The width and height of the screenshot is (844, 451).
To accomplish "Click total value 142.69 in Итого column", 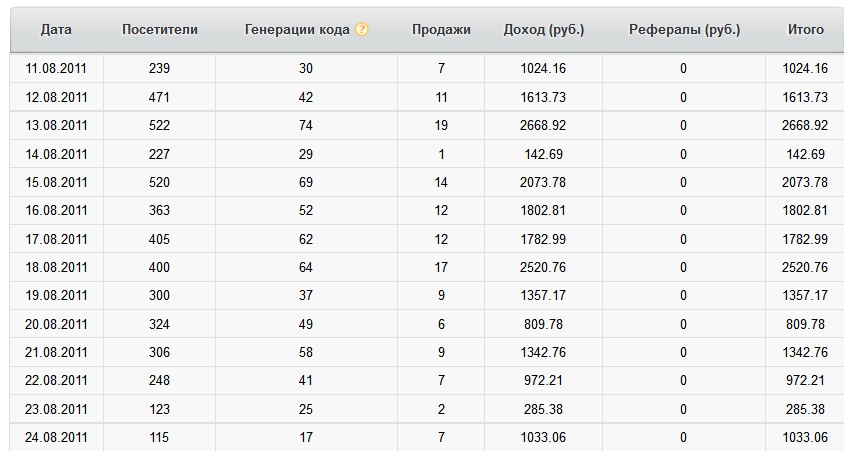I will [806, 155].
